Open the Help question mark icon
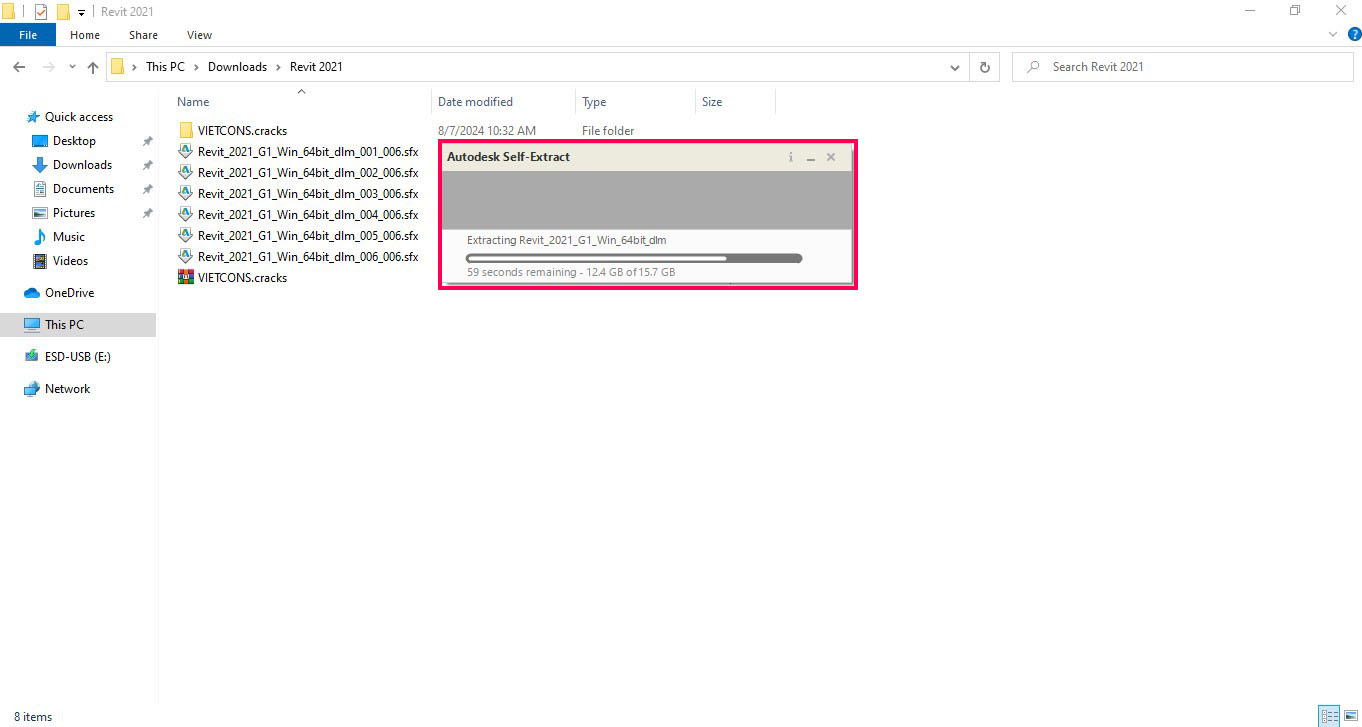Screen dimensions: 1362x727 click(1354, 34)
